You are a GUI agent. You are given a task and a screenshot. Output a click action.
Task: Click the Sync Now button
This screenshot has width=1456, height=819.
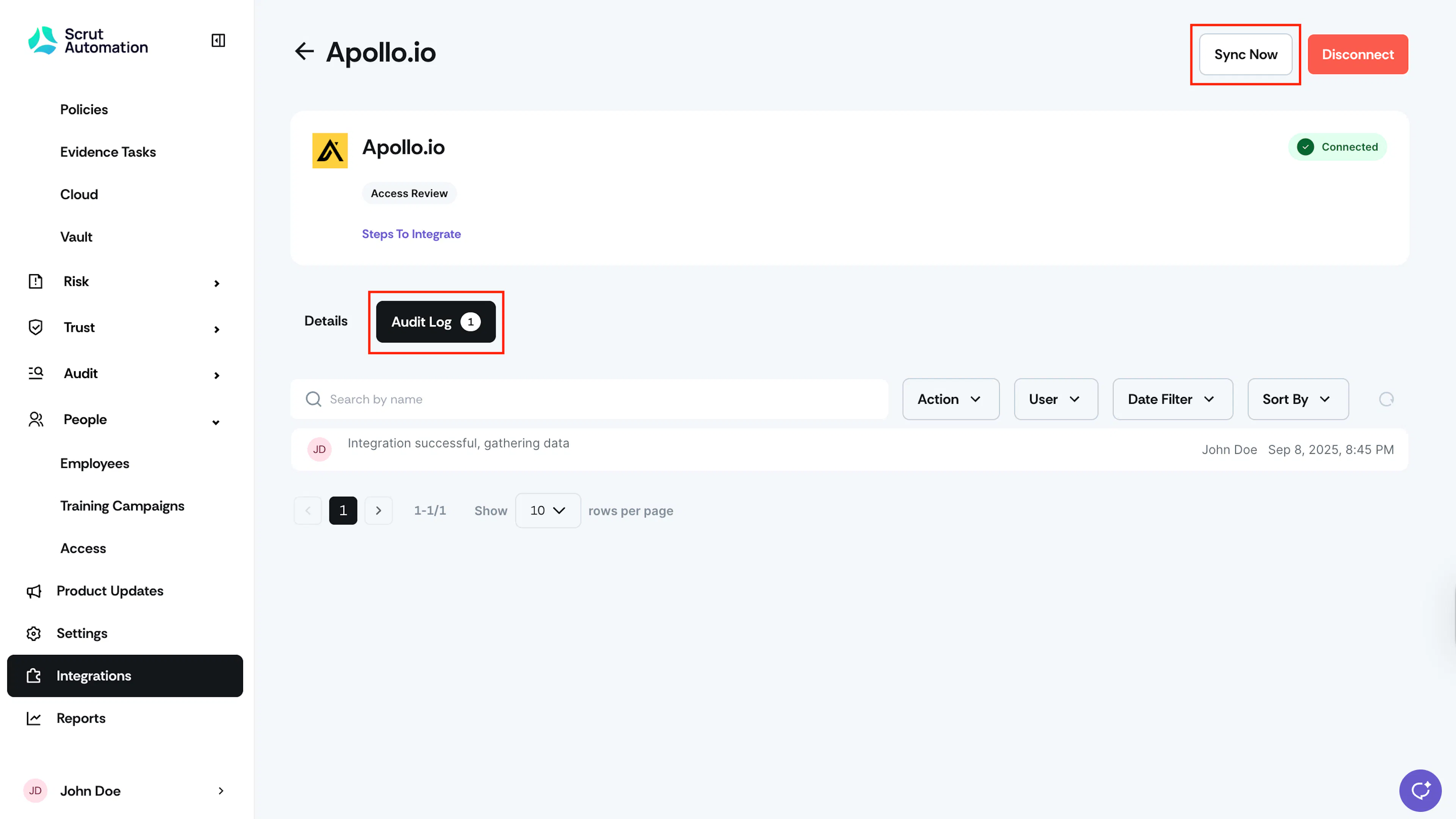pyautogui.click(x=1246, y=54)
